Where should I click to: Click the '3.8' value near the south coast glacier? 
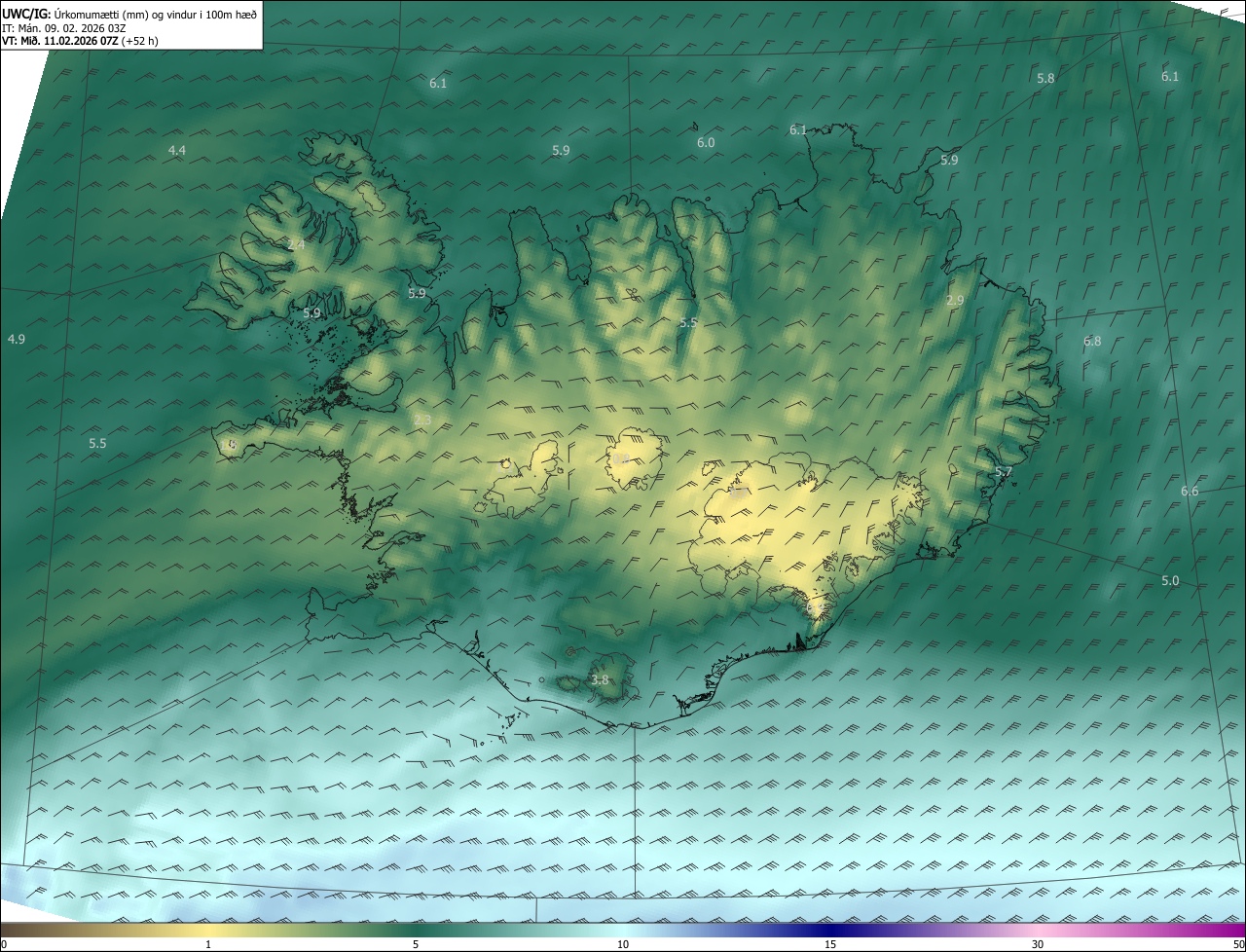(x=600, y=680)
